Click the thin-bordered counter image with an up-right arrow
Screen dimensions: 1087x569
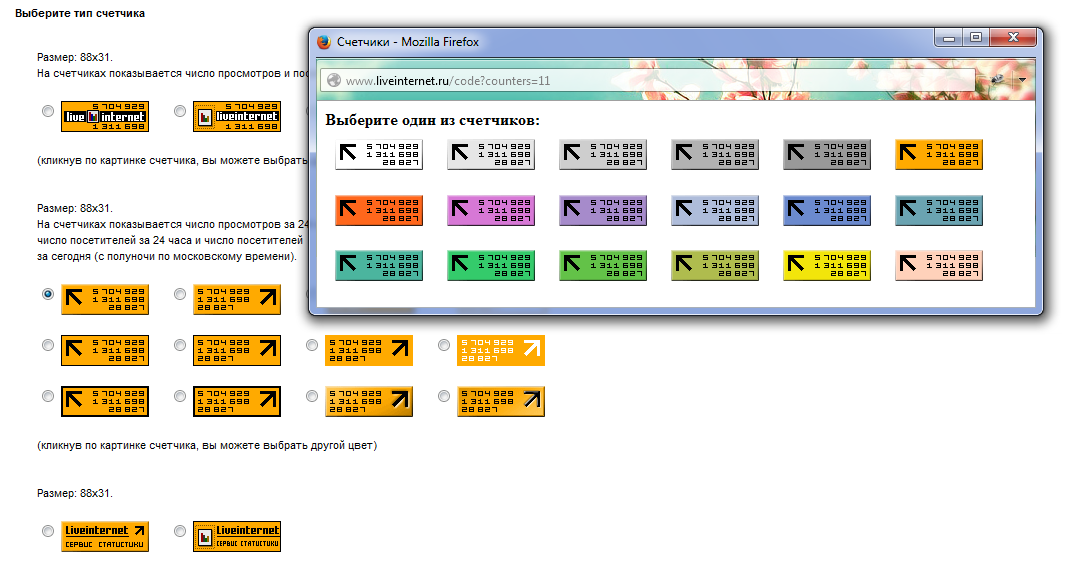point(237,350)
